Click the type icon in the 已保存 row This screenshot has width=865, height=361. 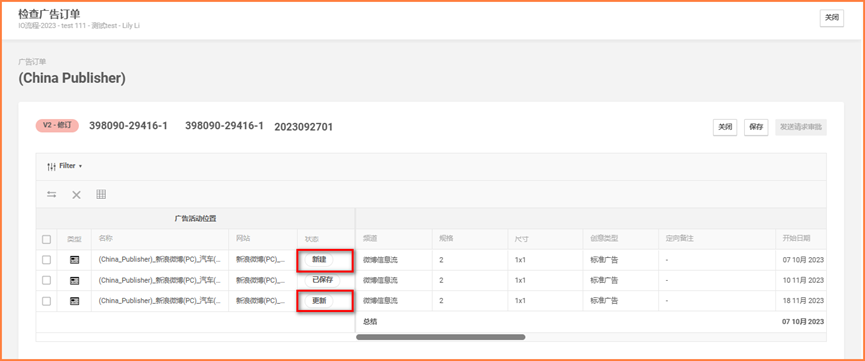(x=74, y=280)
